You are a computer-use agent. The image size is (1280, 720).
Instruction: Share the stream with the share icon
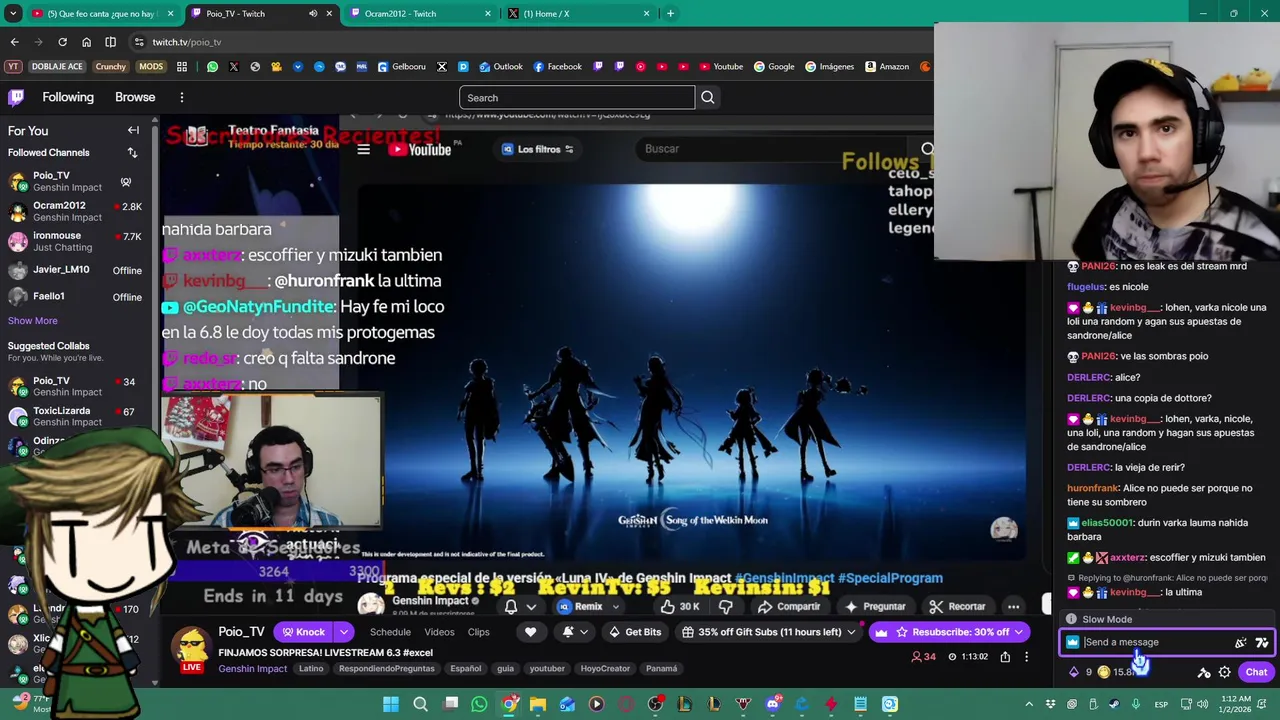[1005, 656]
